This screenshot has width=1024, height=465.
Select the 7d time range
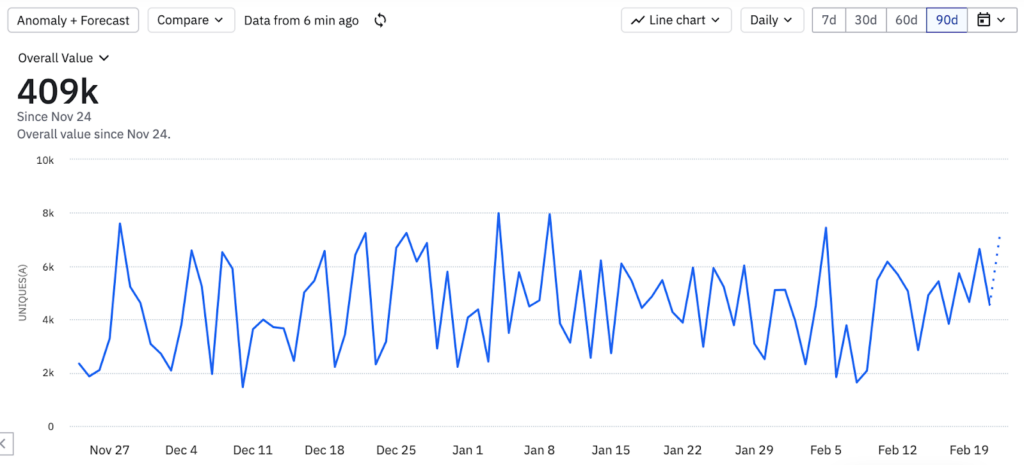click(x=828, y=20)
